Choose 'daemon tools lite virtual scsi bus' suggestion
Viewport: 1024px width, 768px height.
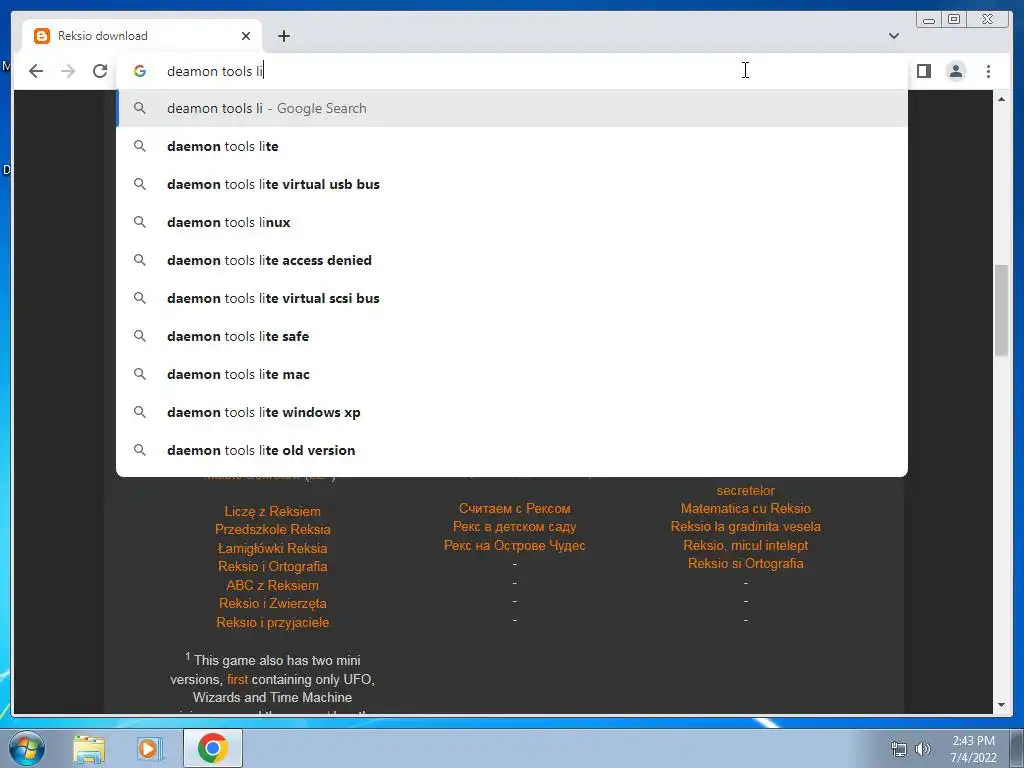coord(512,298)
